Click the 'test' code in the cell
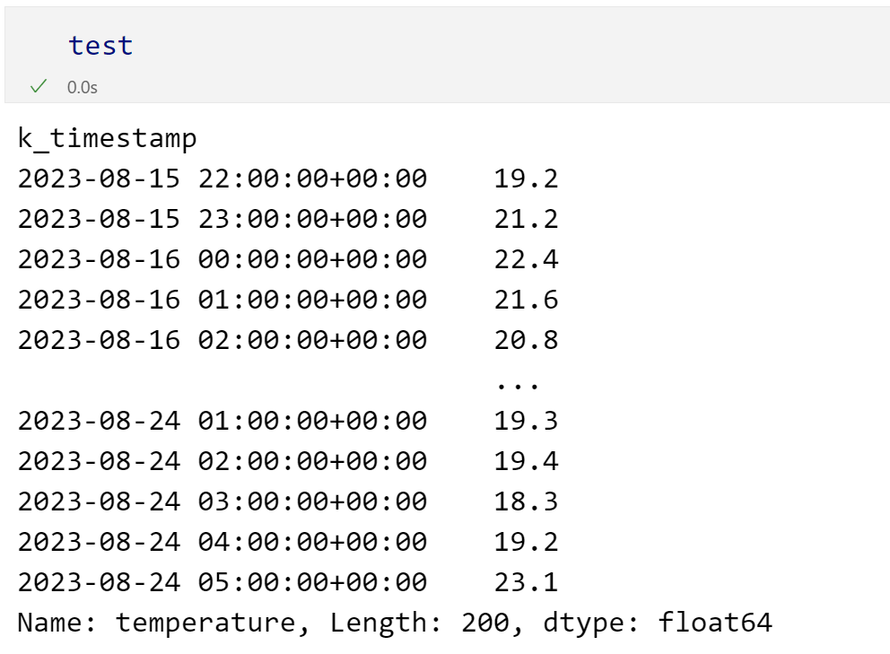This screenshot has height=654, width=890. [100, 45]
